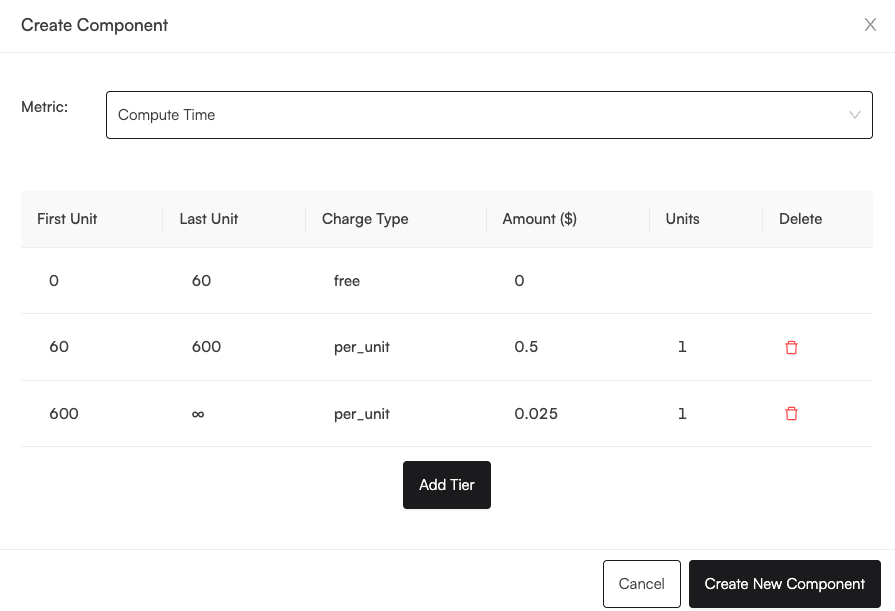The width and height of the screenshot is (895, 611).
Task: Click the 'free' charge type cell
Action: point(347,280)
